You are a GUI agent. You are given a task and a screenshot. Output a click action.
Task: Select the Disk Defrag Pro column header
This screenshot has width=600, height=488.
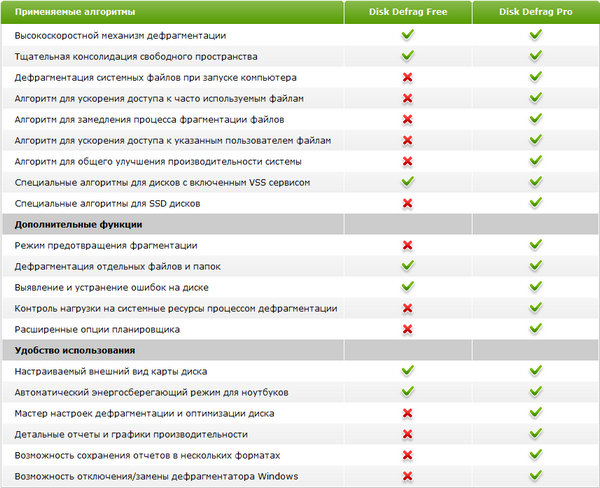coord(535,13)
